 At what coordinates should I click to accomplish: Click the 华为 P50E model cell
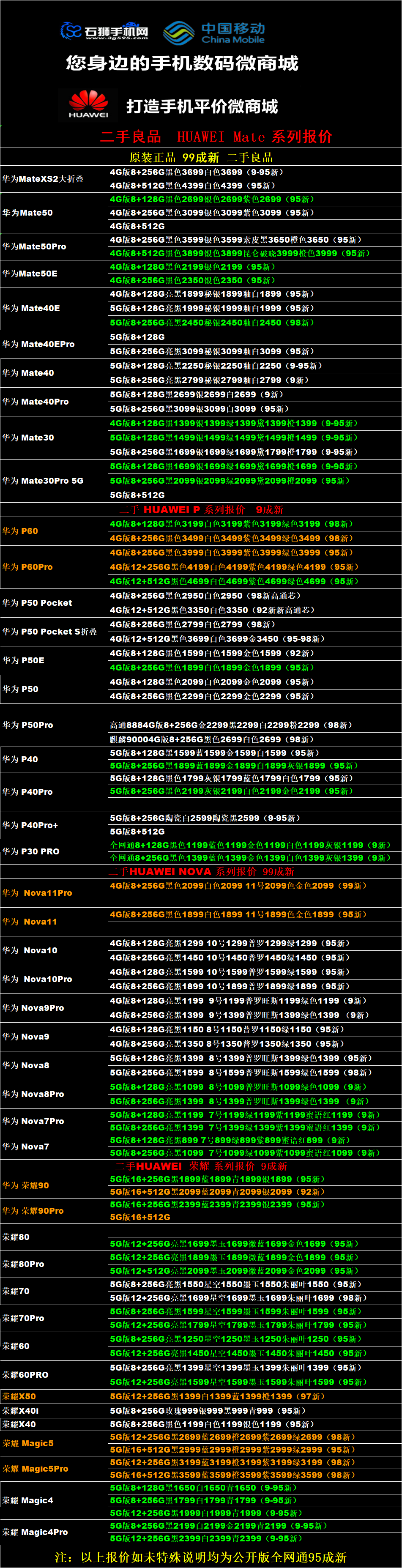point(54,660)
